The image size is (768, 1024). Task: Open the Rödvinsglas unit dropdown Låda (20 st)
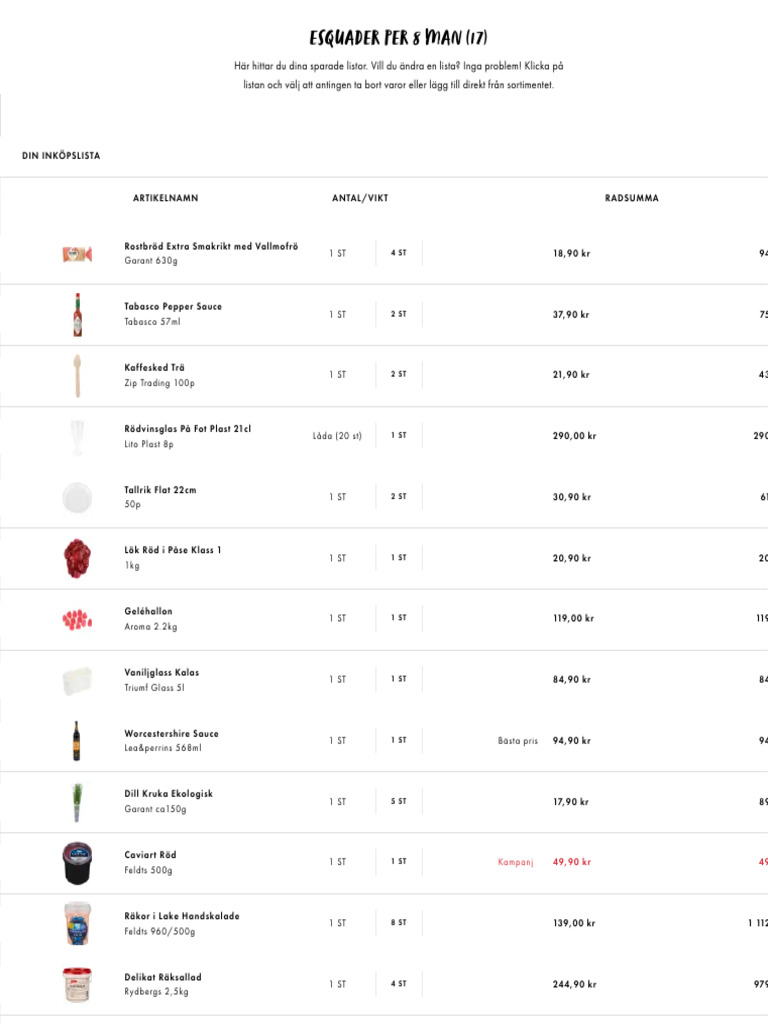[x=337, y=436]
